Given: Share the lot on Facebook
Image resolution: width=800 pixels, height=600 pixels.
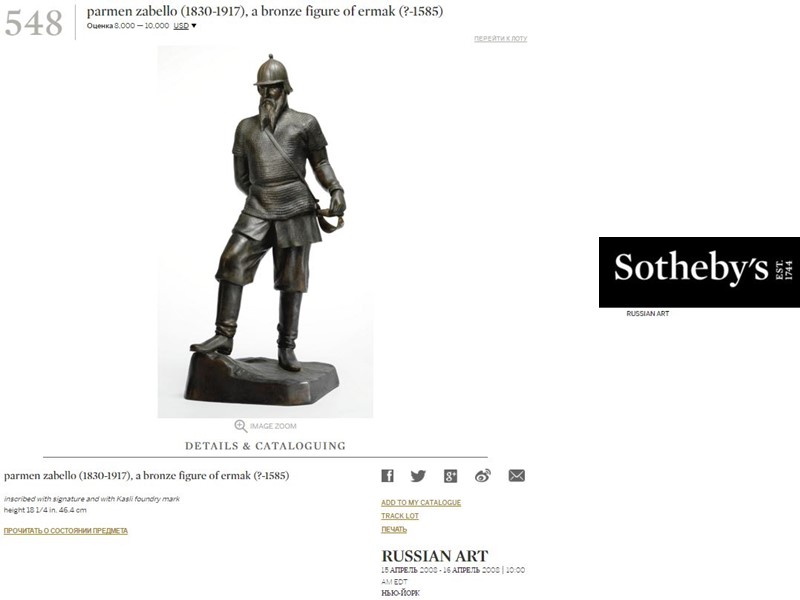Looking at the screenshot, I should [x=387, y=476].
